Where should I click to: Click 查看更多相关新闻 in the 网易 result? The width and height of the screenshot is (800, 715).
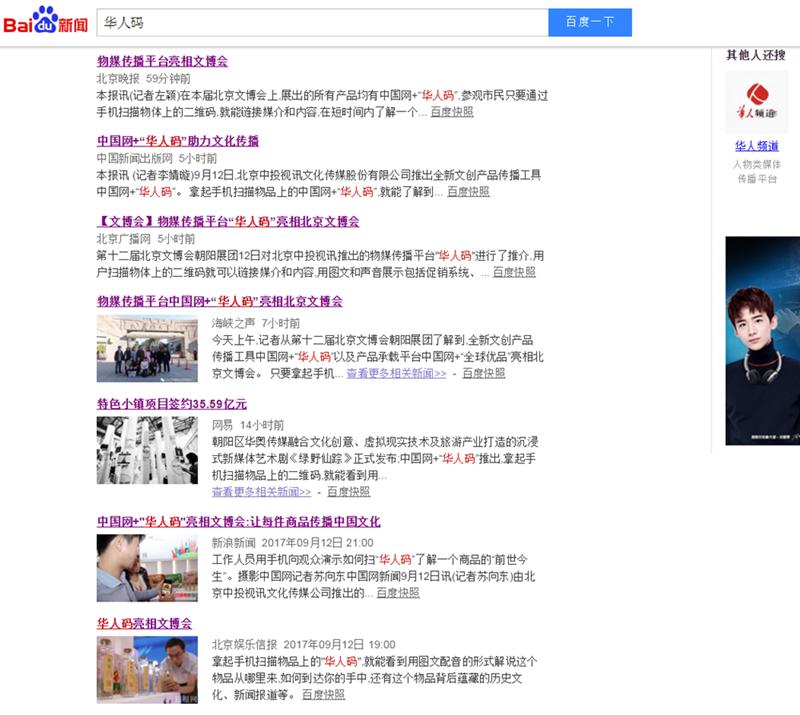[261, 491]
